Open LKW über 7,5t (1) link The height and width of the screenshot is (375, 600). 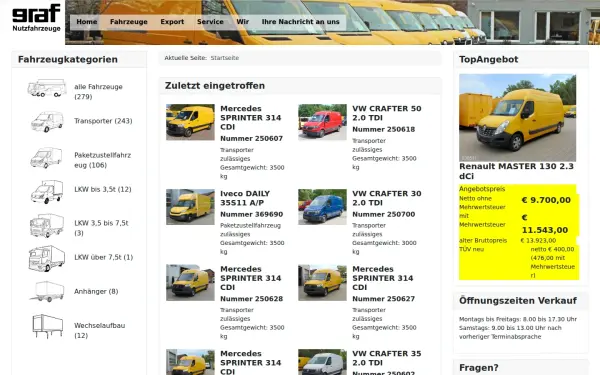coord(104,257)
